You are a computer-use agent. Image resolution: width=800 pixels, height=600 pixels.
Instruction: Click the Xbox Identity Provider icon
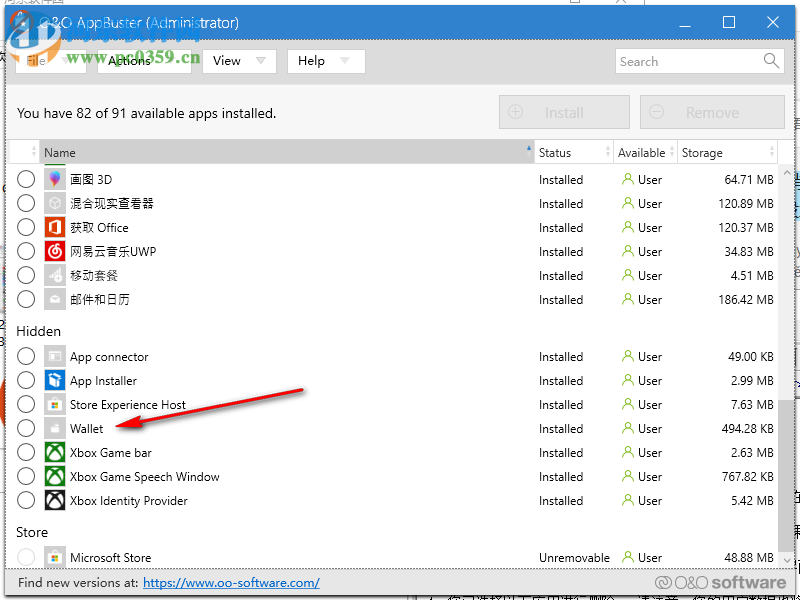(x=54, y=500)
